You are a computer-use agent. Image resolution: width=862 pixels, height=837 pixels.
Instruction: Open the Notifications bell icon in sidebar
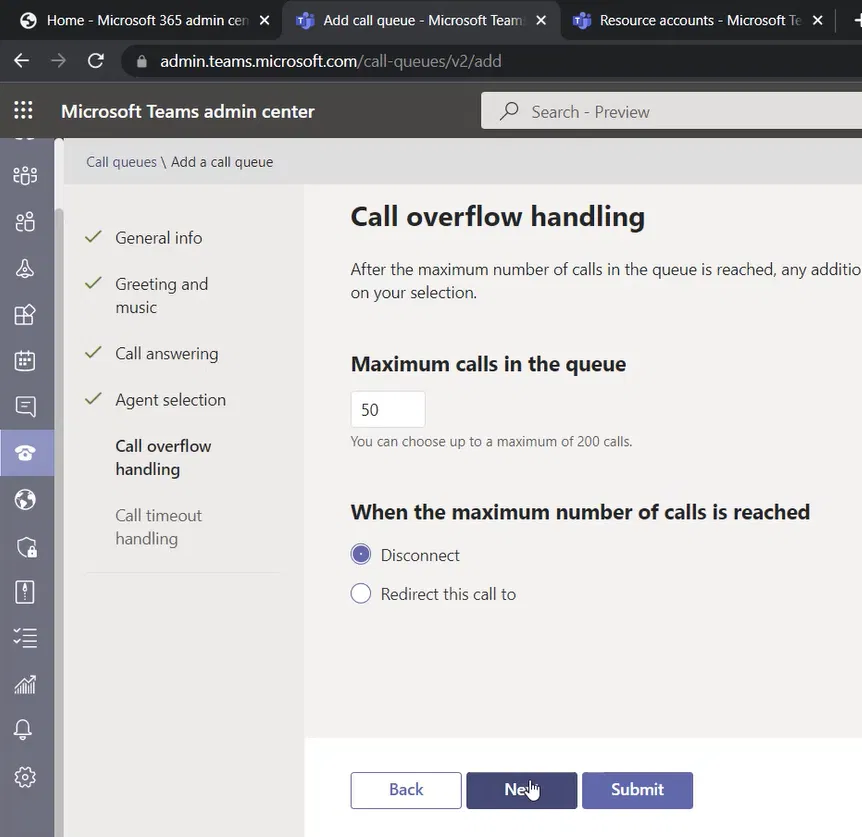coord(25,730)
